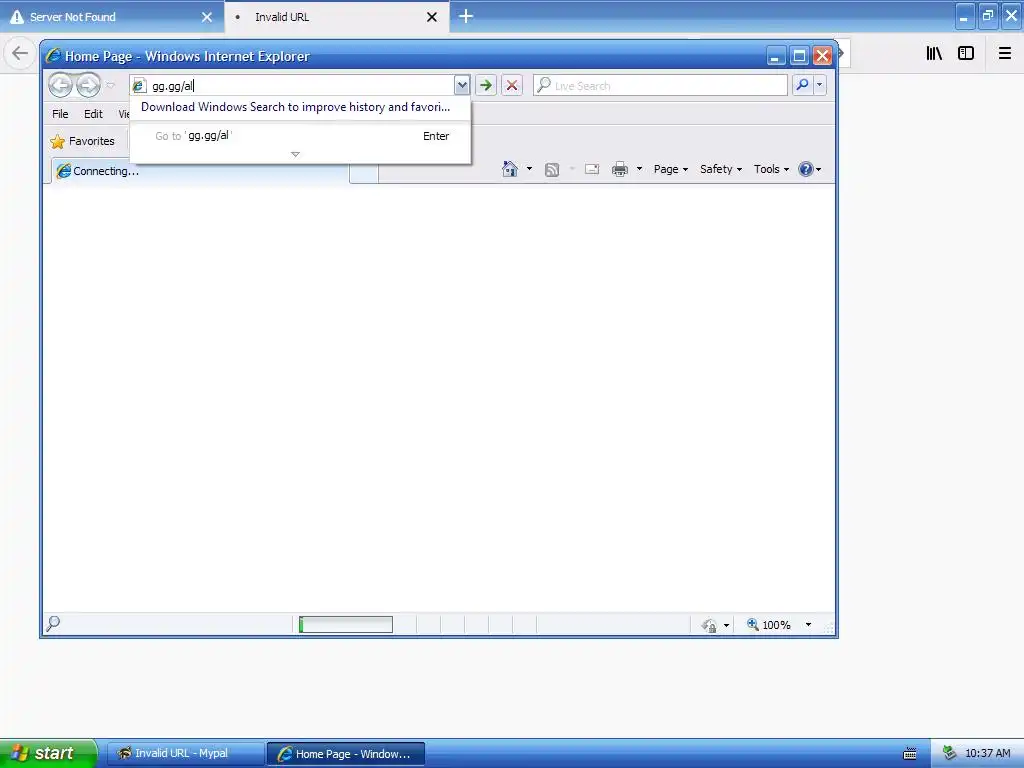Viewport: 1024px width, 768px height.
Task: Open search provider options dropdown
Action: [820, 85]
